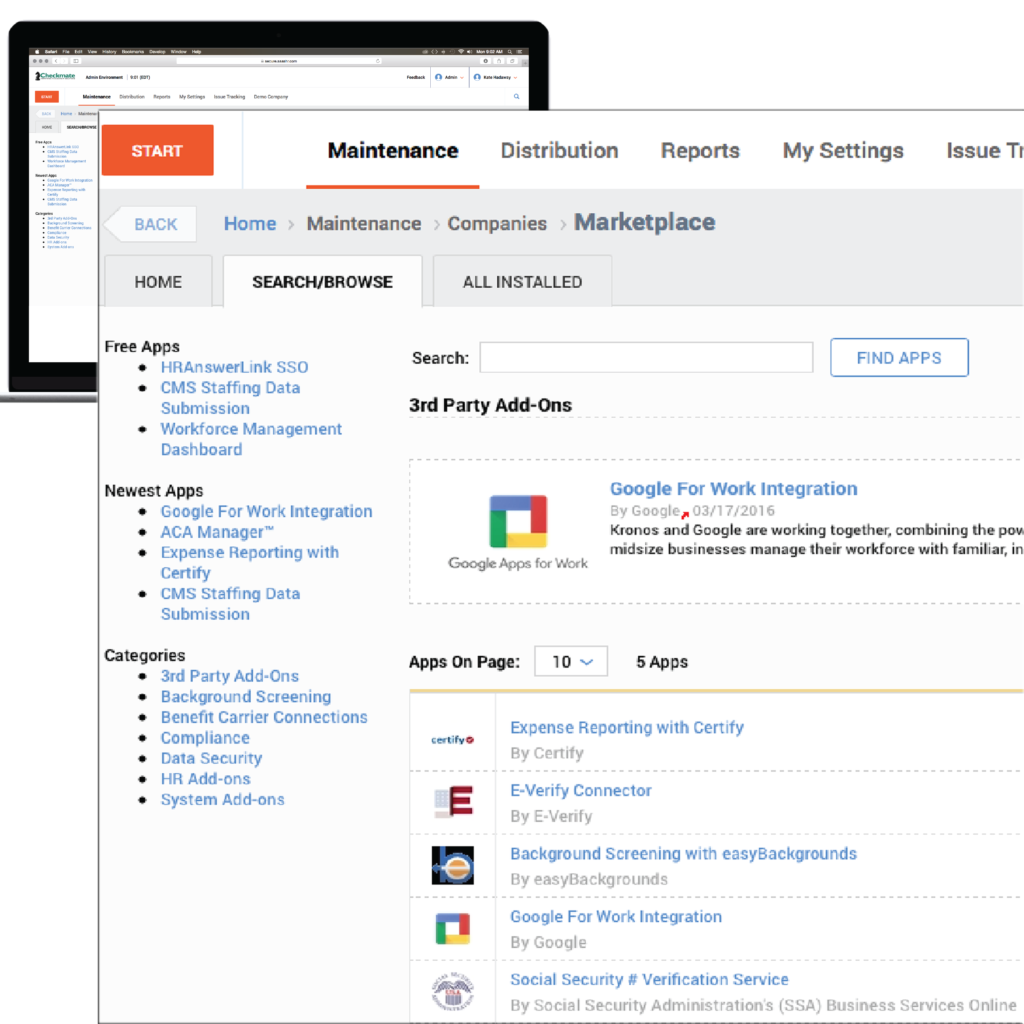Expand the apps-per-page selector showing 10
Screen dimensions: 1024x1024
570,661
